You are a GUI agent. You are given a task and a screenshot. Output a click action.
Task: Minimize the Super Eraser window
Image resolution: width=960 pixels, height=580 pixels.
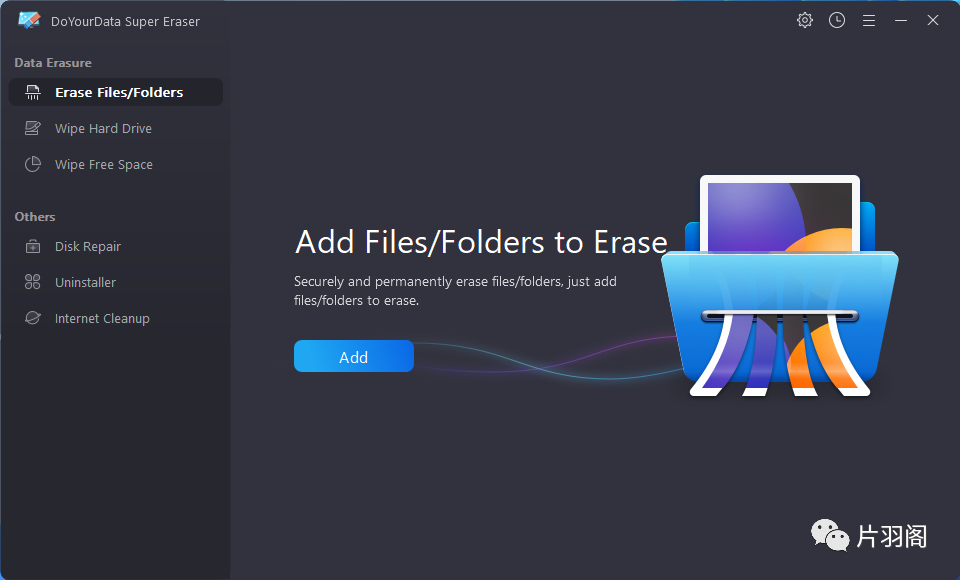point(901,20)
